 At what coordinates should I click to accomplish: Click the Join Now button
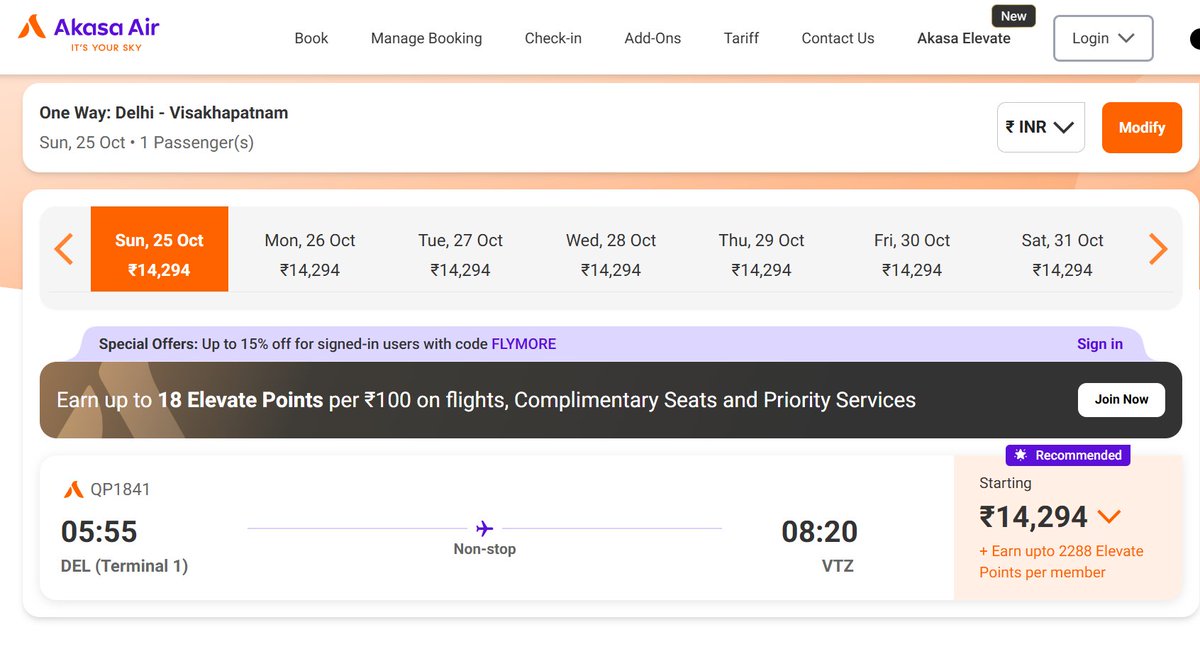pos(1121,399)
